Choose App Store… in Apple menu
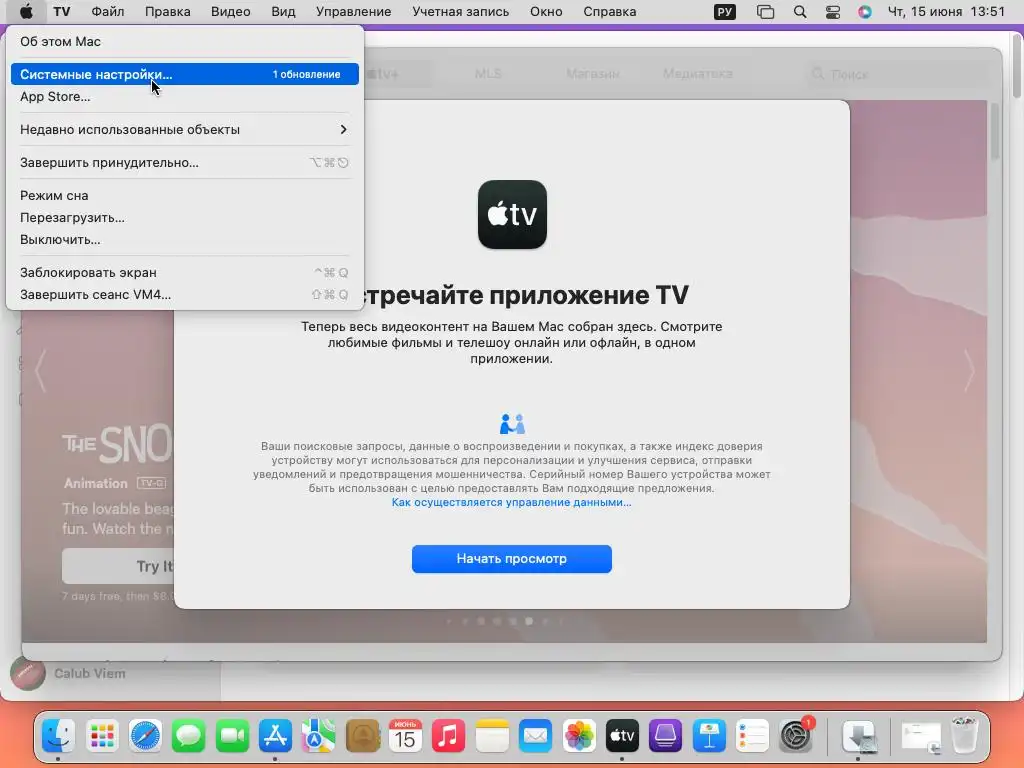Image resolution: width=1024 pixels, height=768 pixels. [x=185, y=96]
